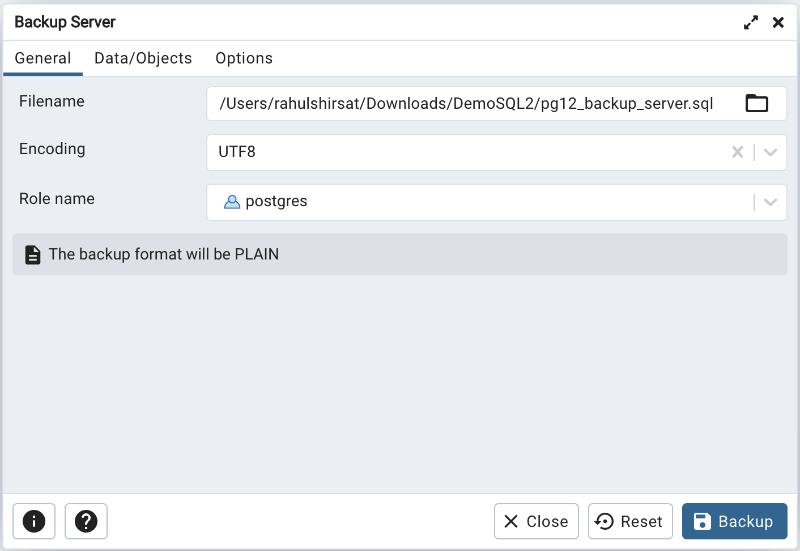Click the Backup Server title text

[x=65, y=22]
